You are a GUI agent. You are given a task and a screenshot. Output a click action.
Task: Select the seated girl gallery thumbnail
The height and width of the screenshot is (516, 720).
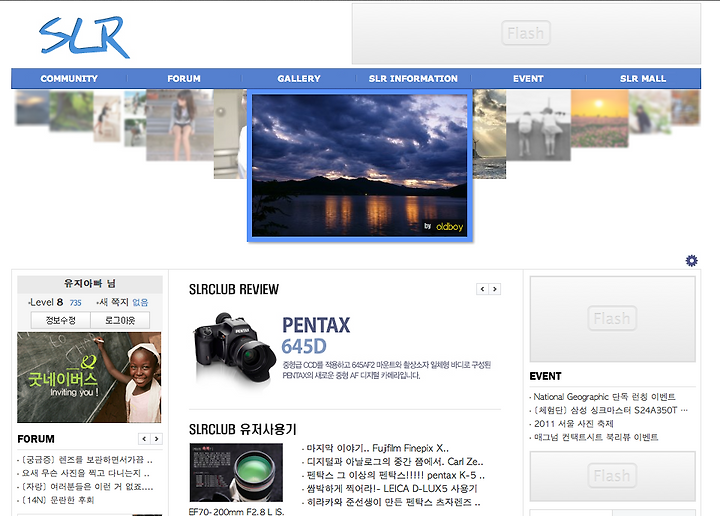tap(180, 125)
